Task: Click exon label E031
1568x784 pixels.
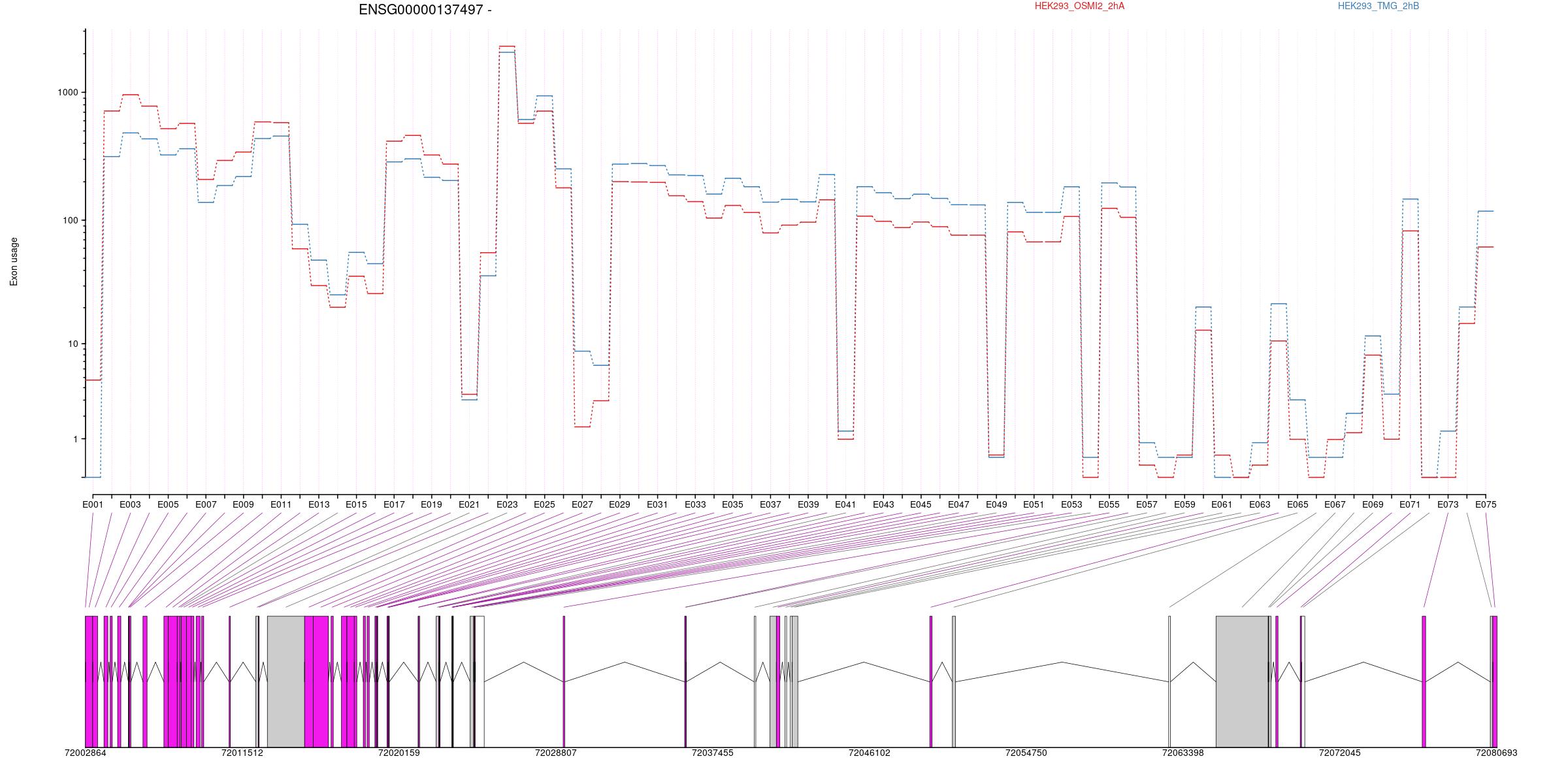Action: [657, 504]
